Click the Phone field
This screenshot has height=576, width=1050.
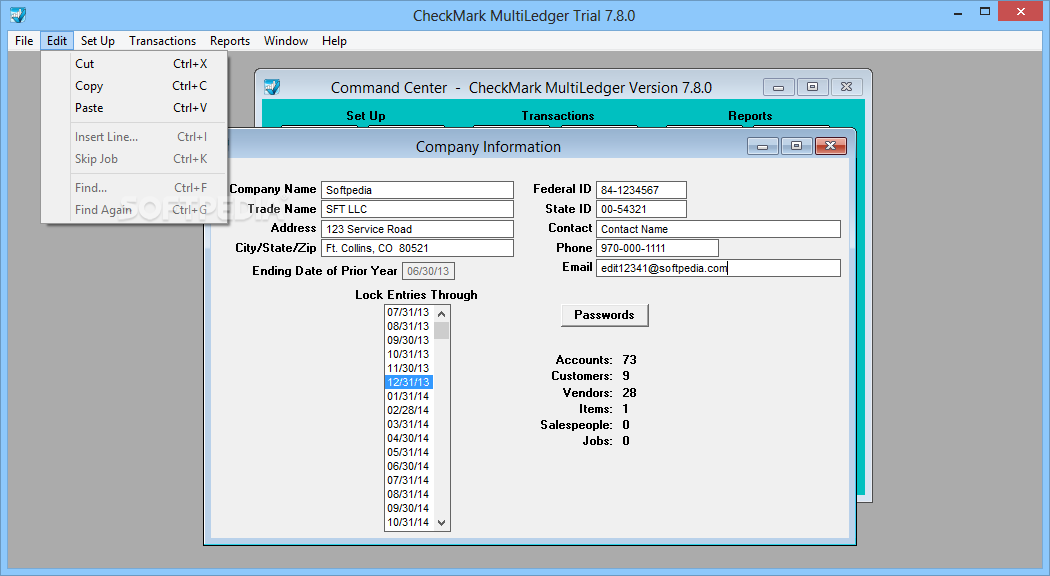(x=657, y=248)
